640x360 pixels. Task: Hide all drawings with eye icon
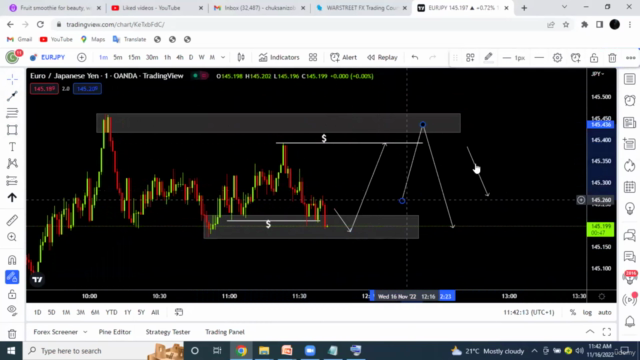point(12,310)
